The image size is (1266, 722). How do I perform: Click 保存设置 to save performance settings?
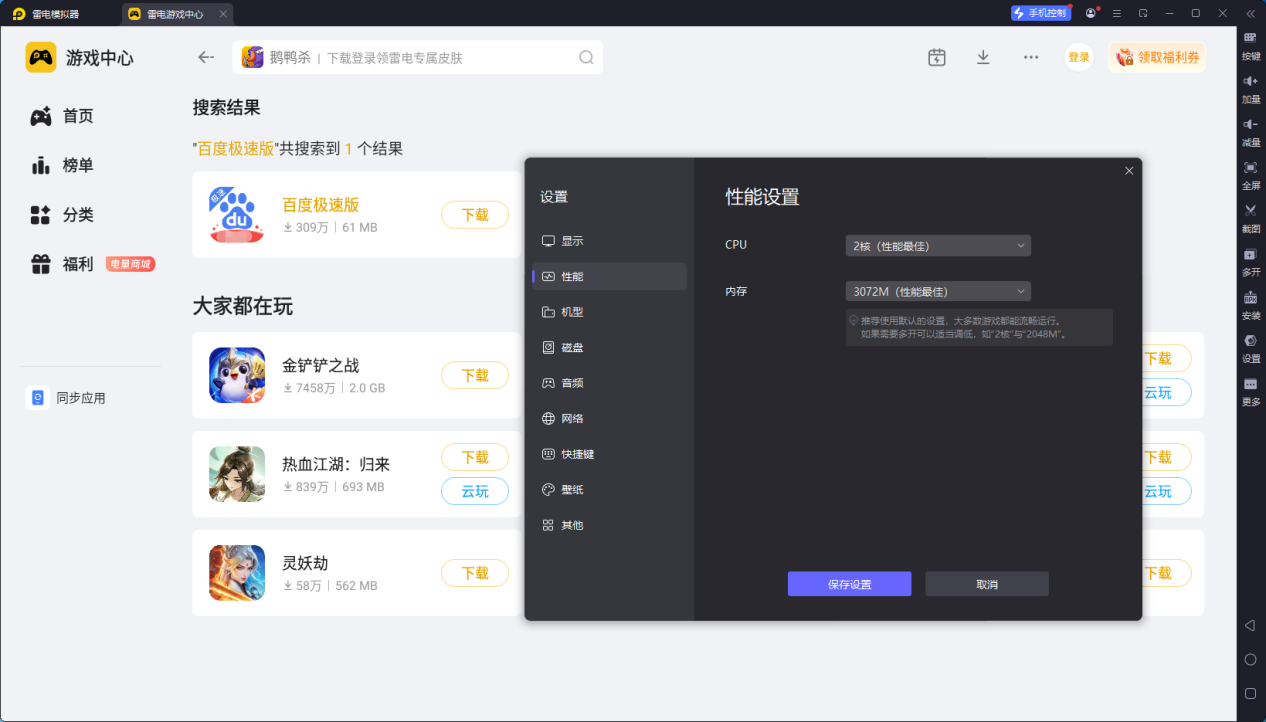849,583
